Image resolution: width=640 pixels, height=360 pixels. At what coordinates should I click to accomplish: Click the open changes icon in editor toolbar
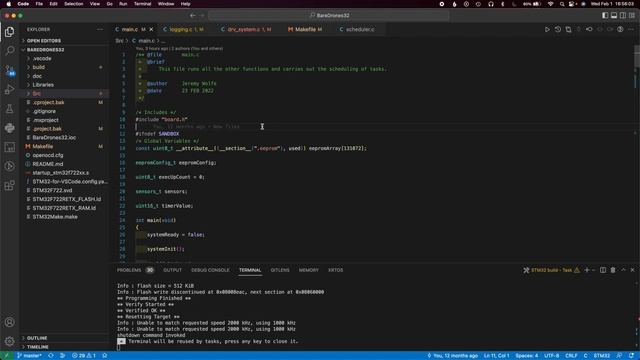(x=568, y=29)
